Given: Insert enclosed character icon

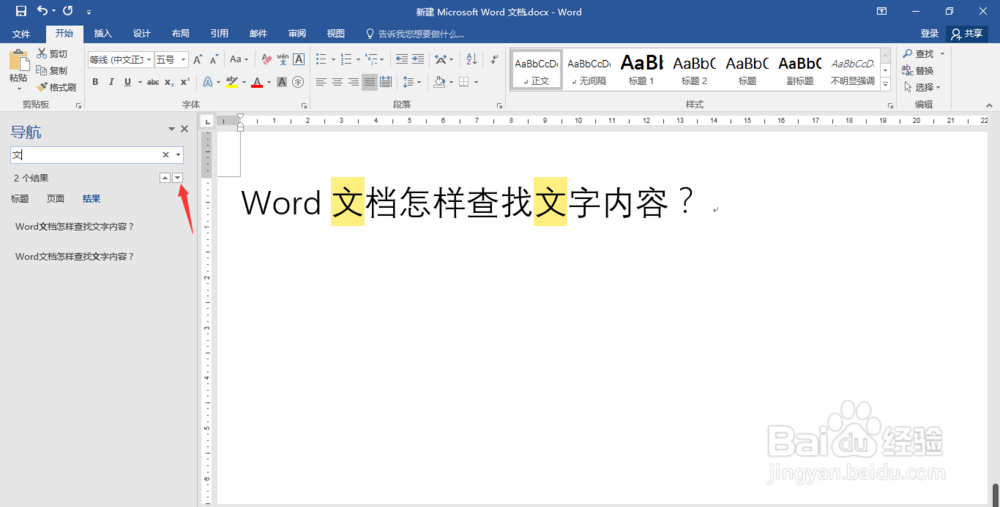Looking at the screenshot, I should click(298, 82).
